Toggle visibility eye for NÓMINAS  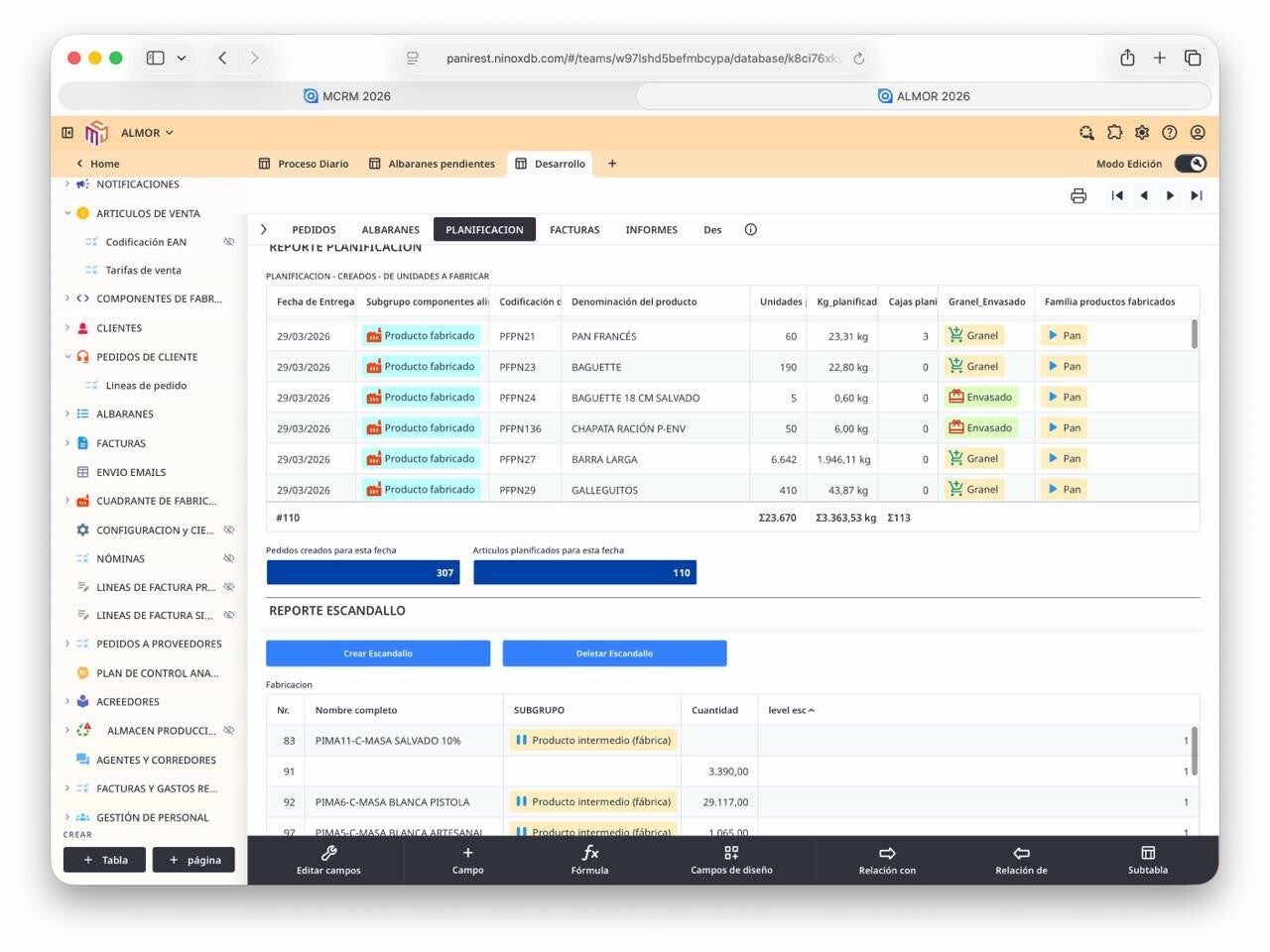[229, 558]
